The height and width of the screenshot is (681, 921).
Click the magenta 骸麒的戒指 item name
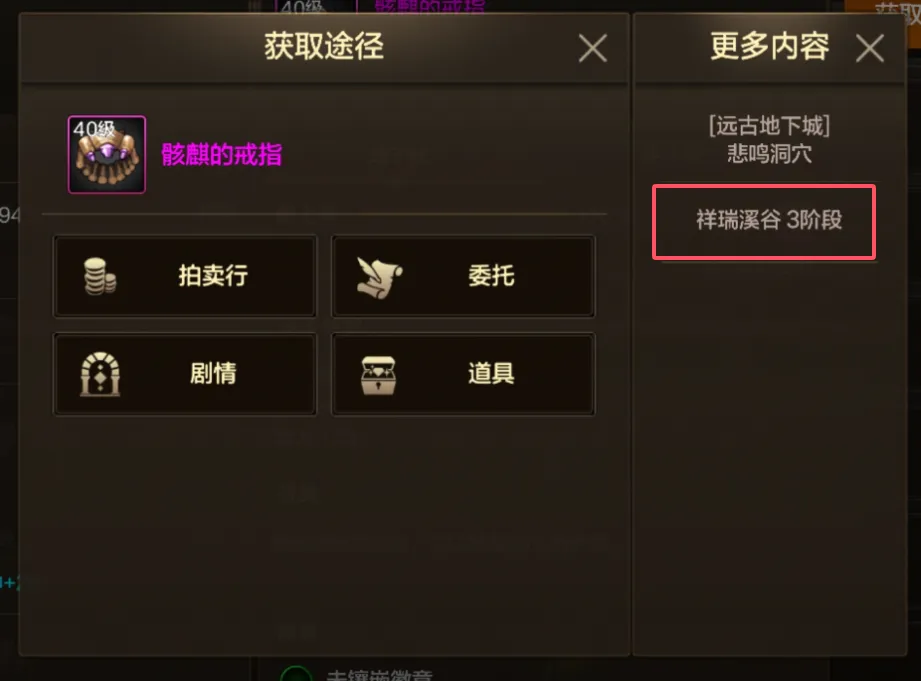(222, 155)
